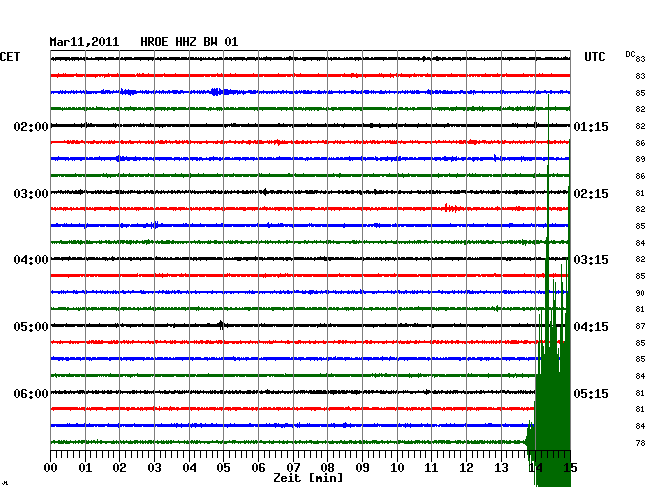Viewport: 650px width, 494px height.
Task: Click the DC value 78
Action: click(640, 443)
